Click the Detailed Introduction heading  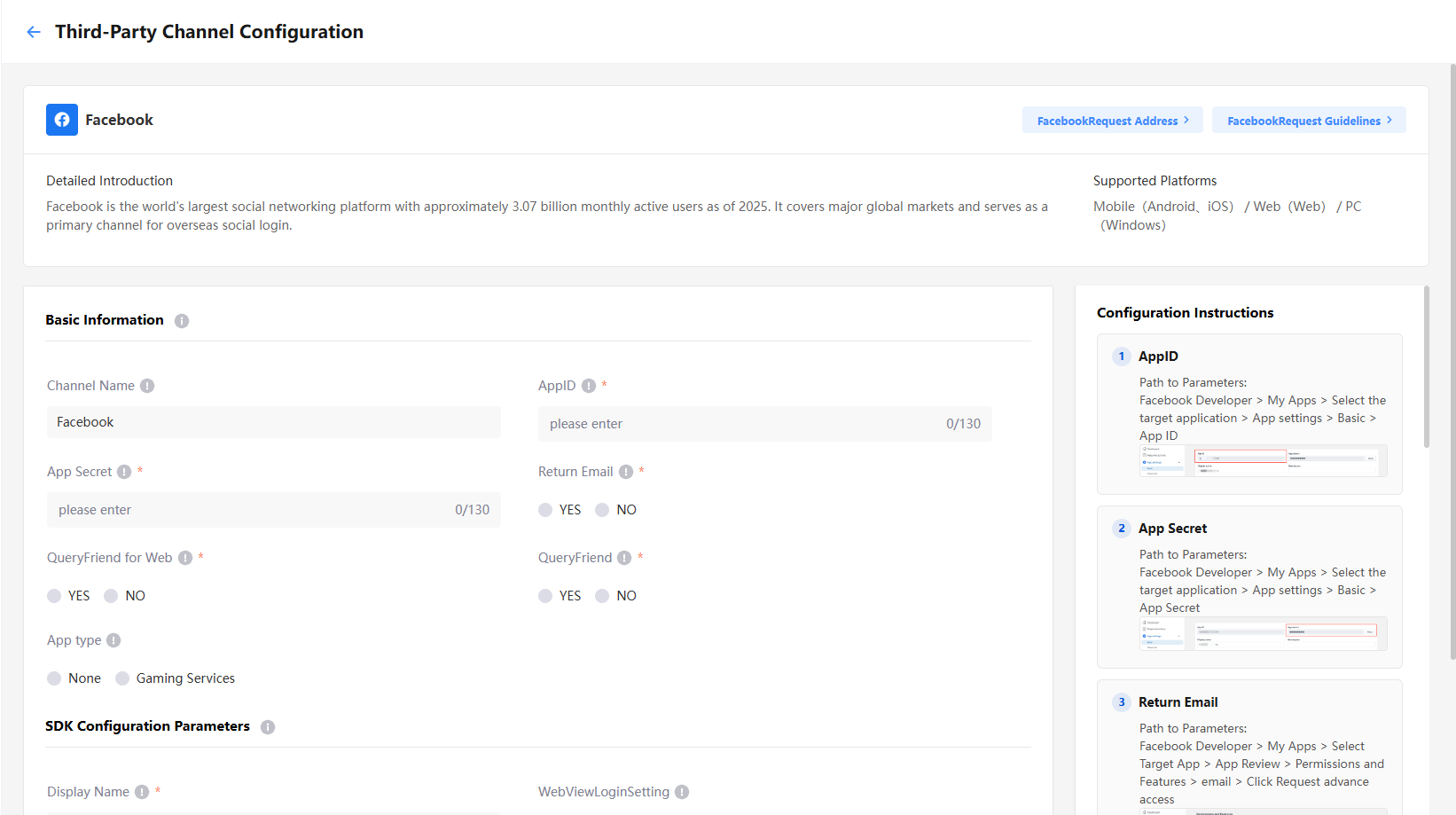click(110, 181)
